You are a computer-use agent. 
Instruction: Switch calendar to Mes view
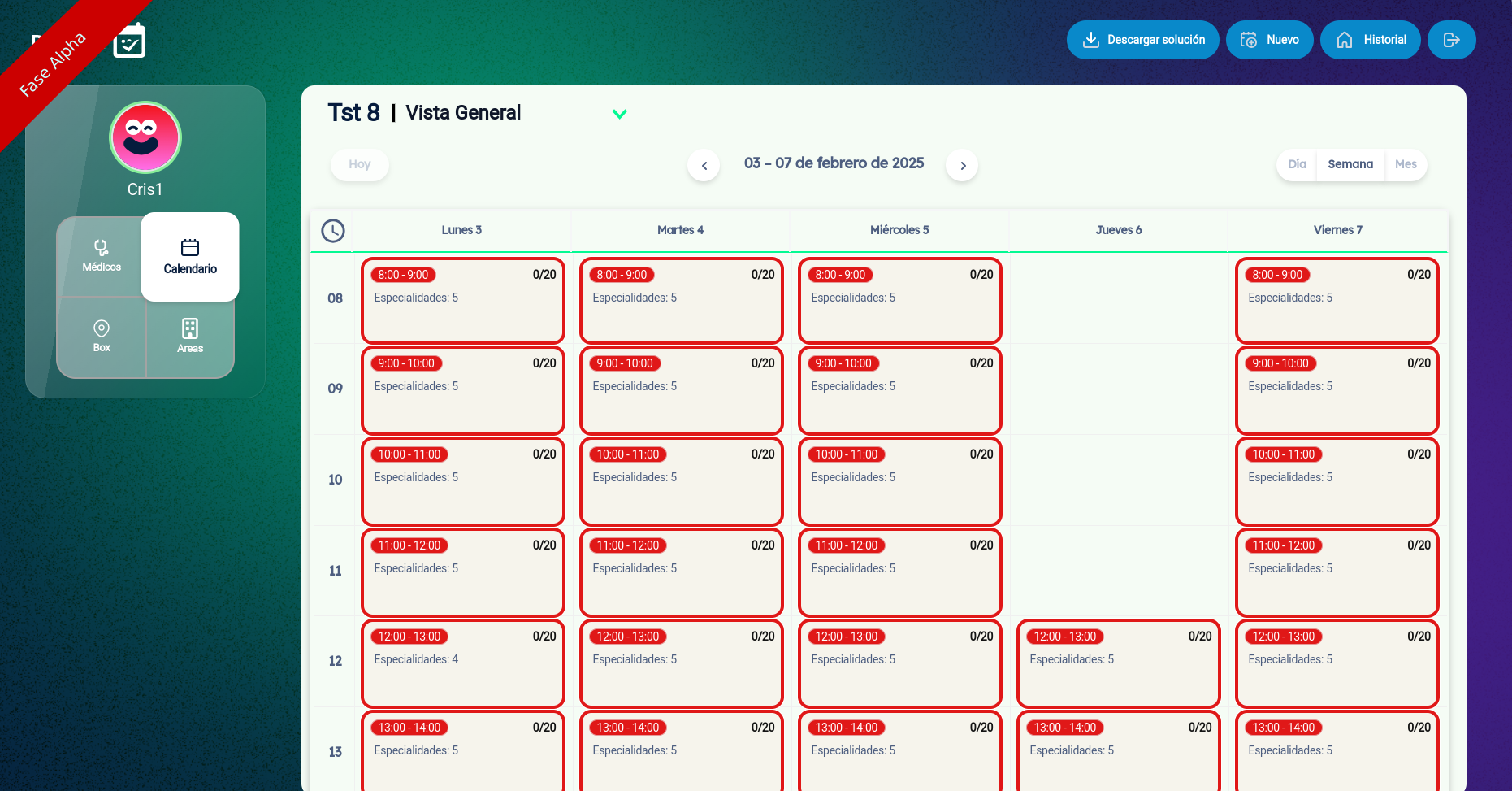(1406, 164)
